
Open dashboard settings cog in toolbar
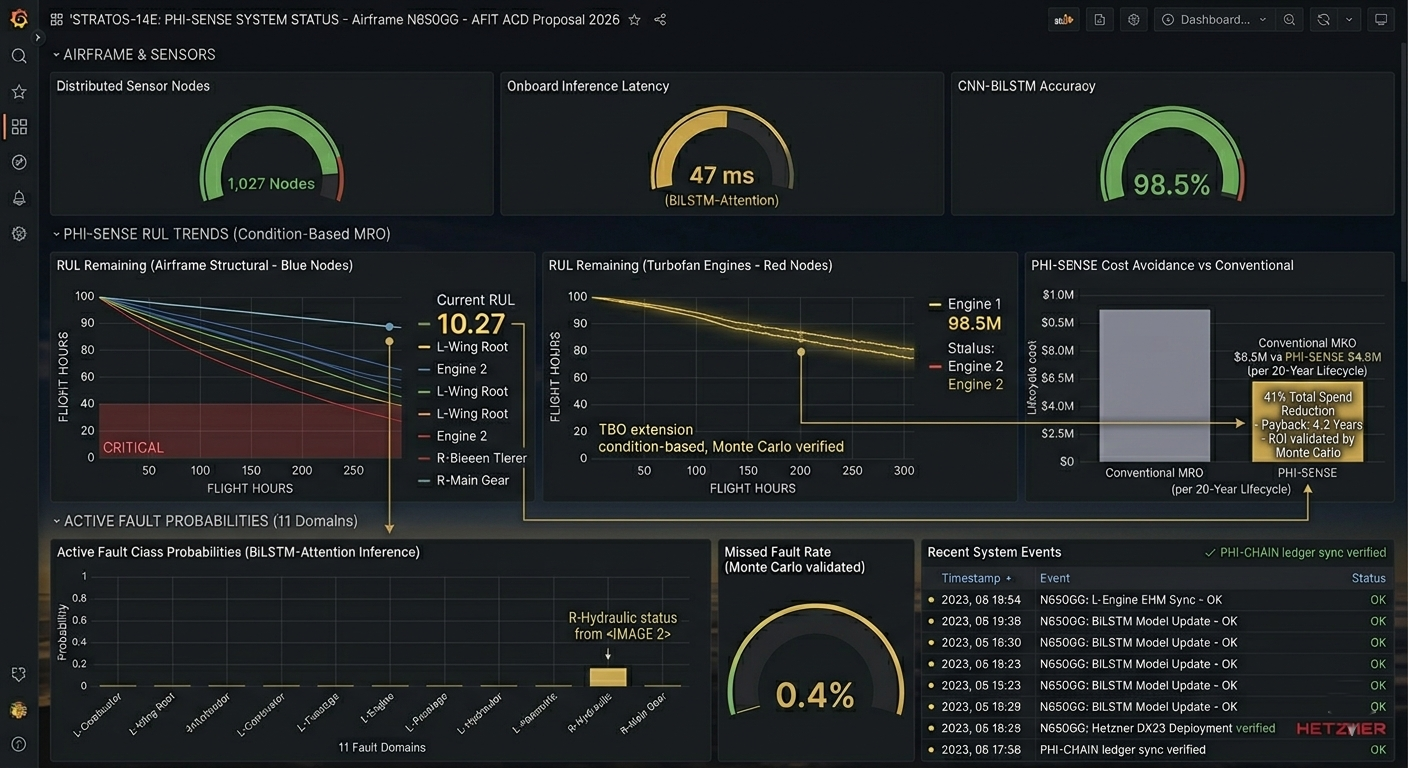point(1133,19)
